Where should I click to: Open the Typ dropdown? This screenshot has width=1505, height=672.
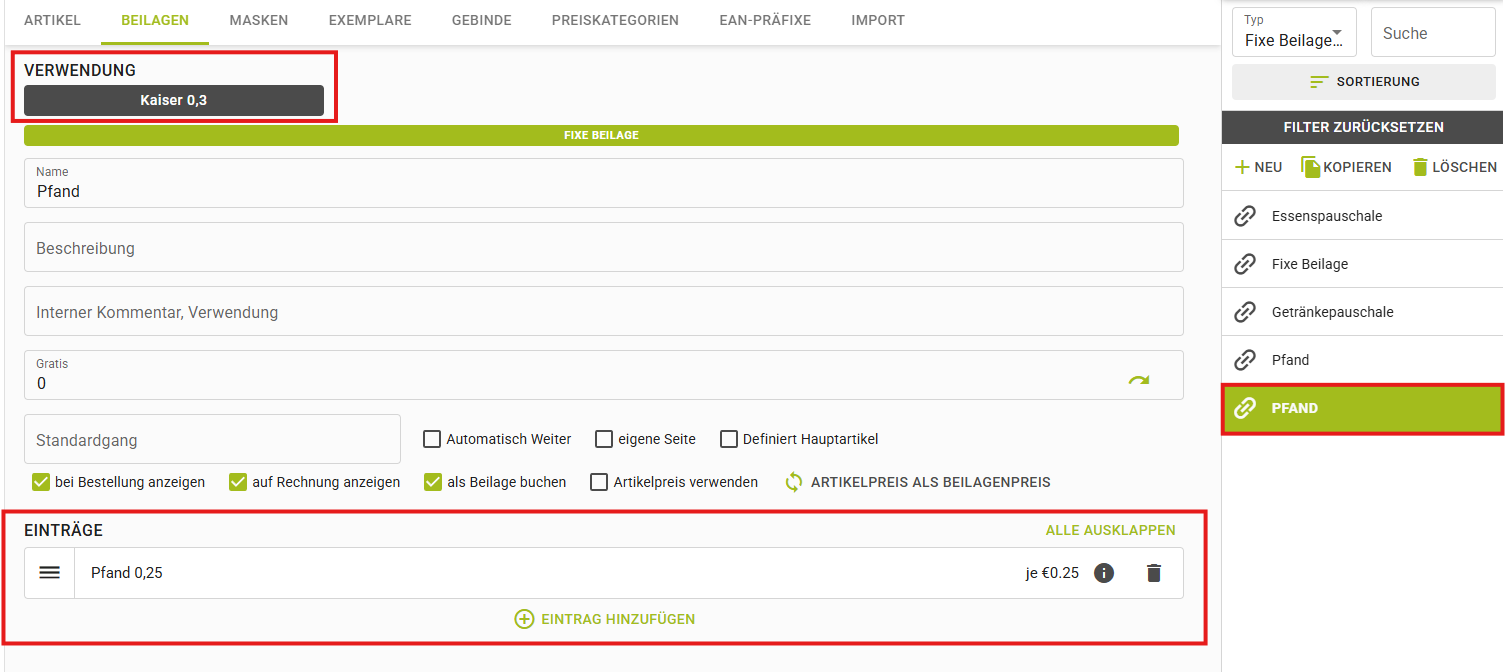pos(1294,33)
